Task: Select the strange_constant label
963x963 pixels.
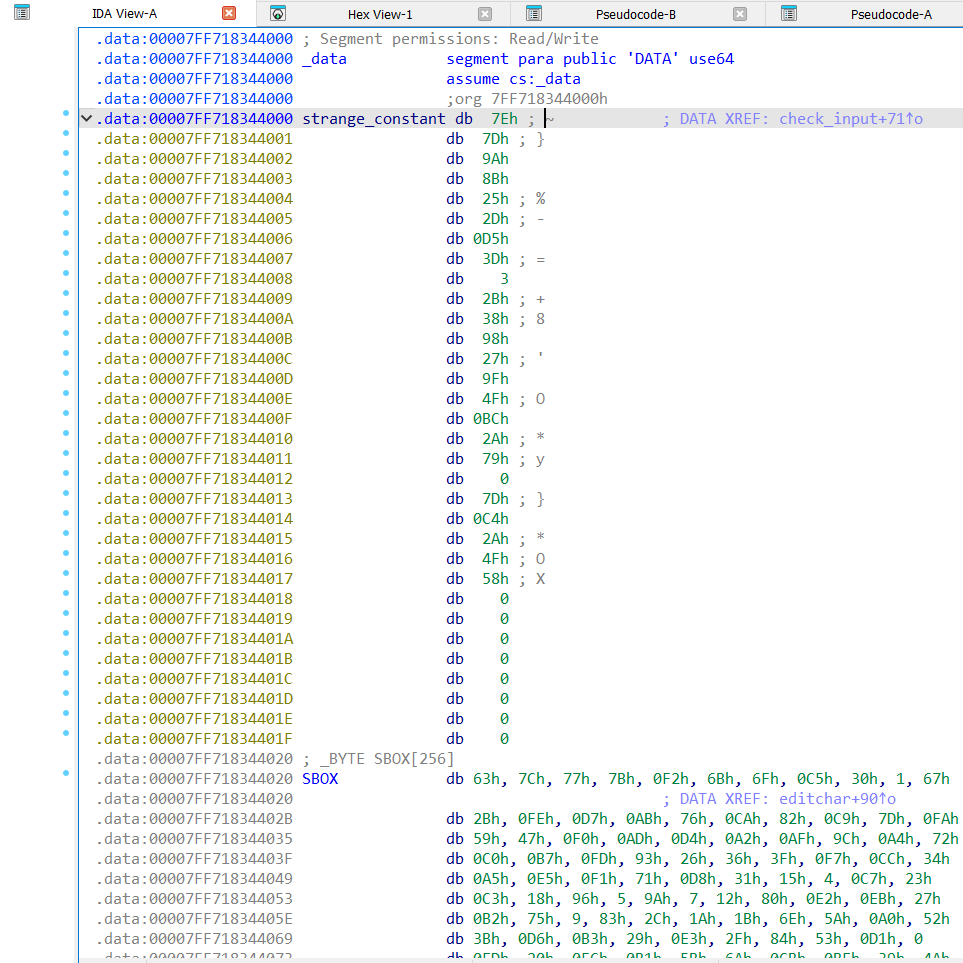Action: tap(373, 119)
